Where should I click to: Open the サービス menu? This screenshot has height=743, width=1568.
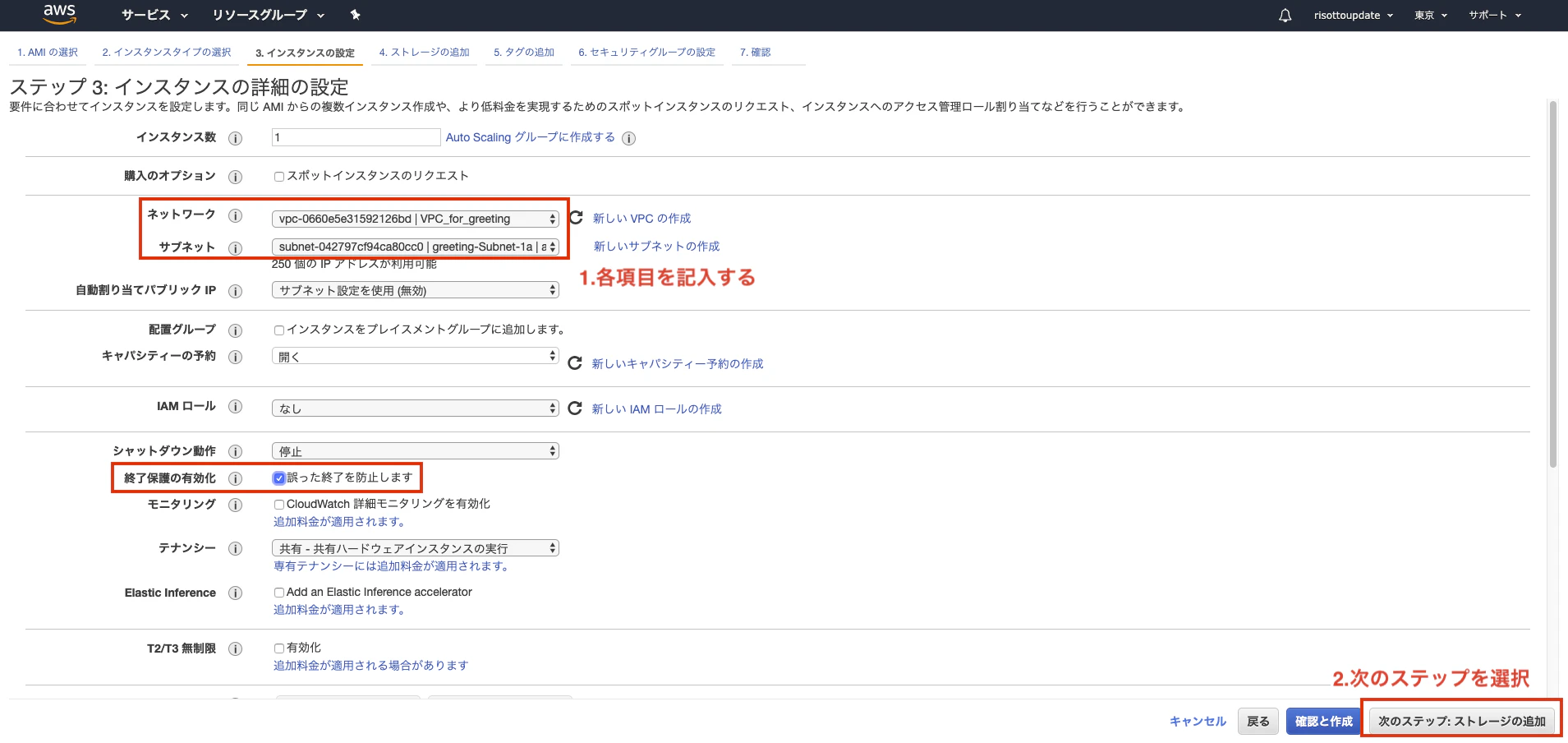(154, 15)
